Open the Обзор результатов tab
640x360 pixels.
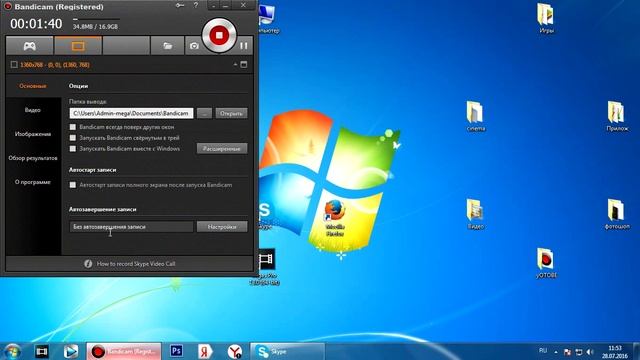tap(33, 158)
